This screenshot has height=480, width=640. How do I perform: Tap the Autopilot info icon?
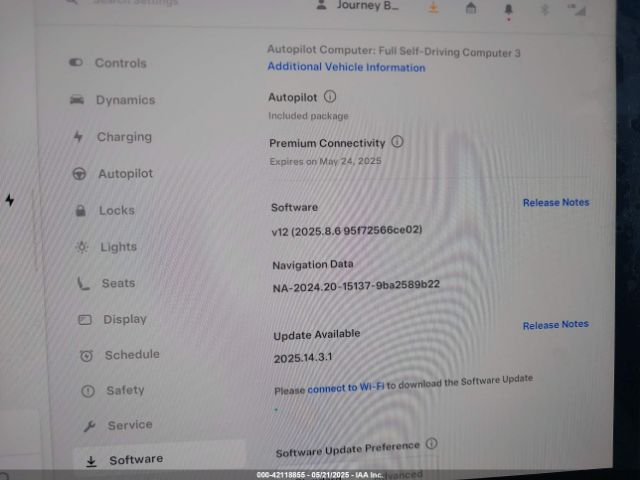330,97
